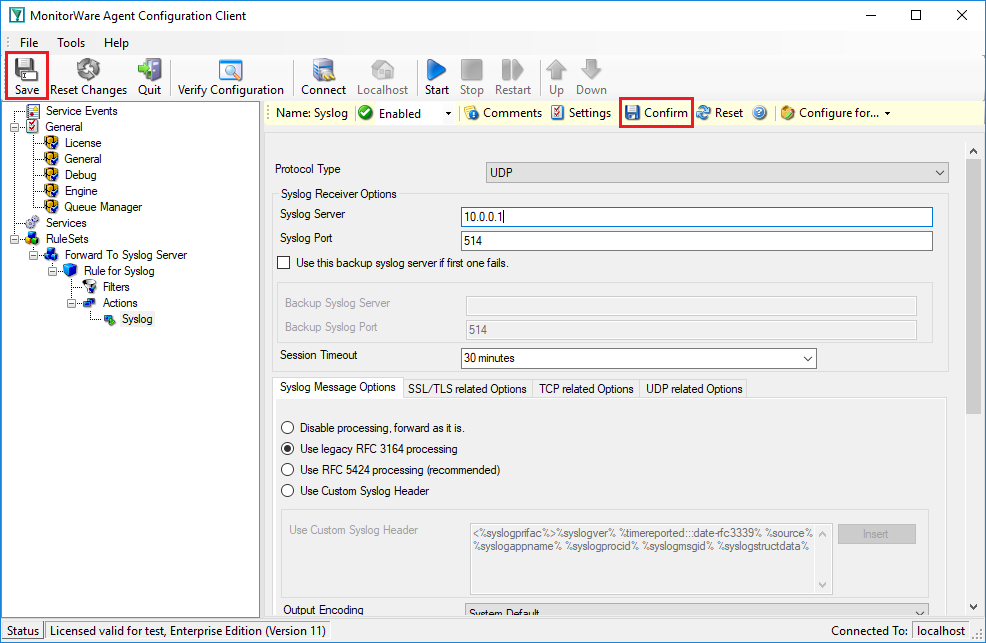Collapse the Rule for Syslog node
This screenshot has height=643, width=986.
click(x=52, y=271)
